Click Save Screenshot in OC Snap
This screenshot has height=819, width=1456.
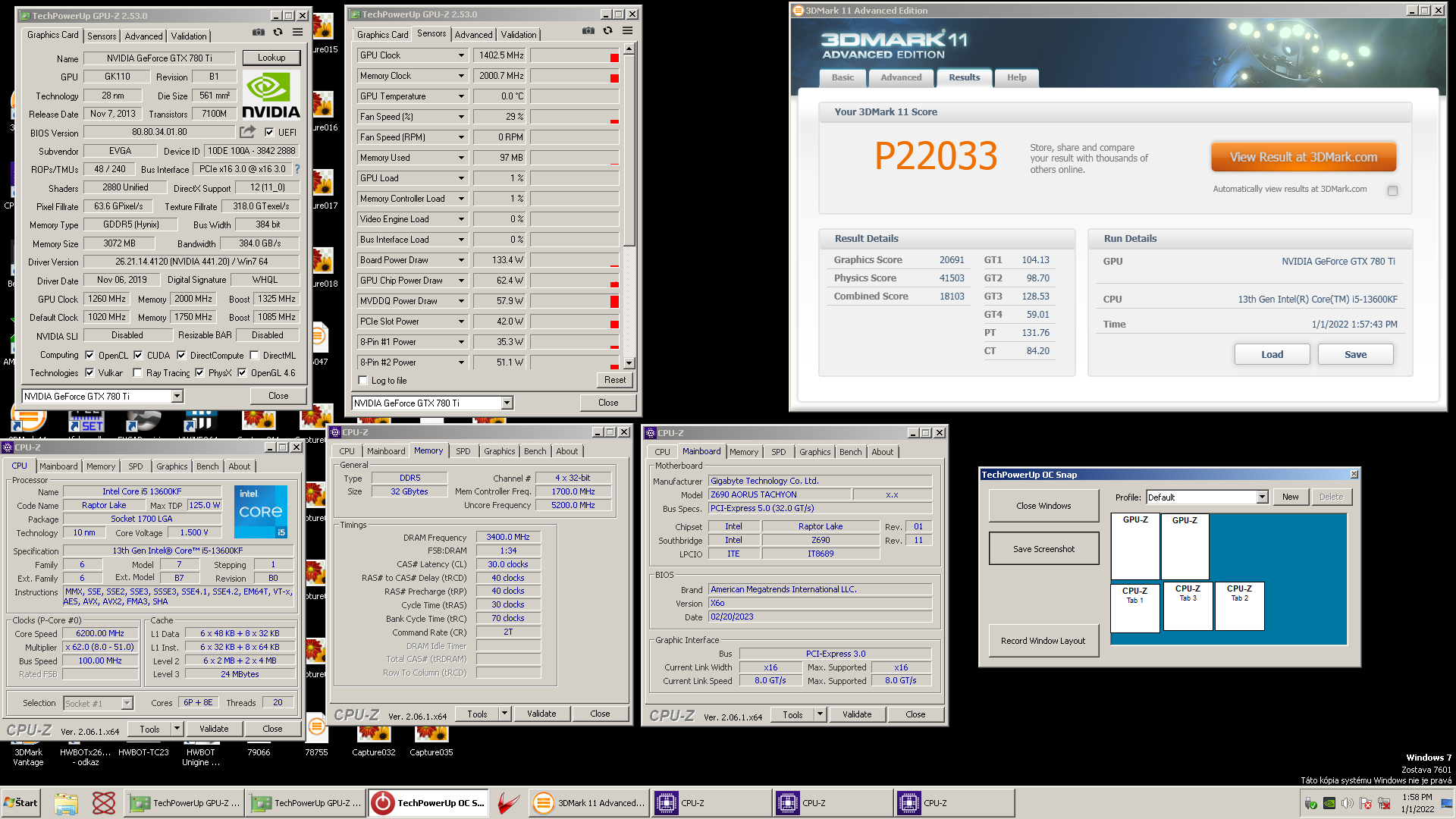pyautogui.click(x=1043, y=548)
